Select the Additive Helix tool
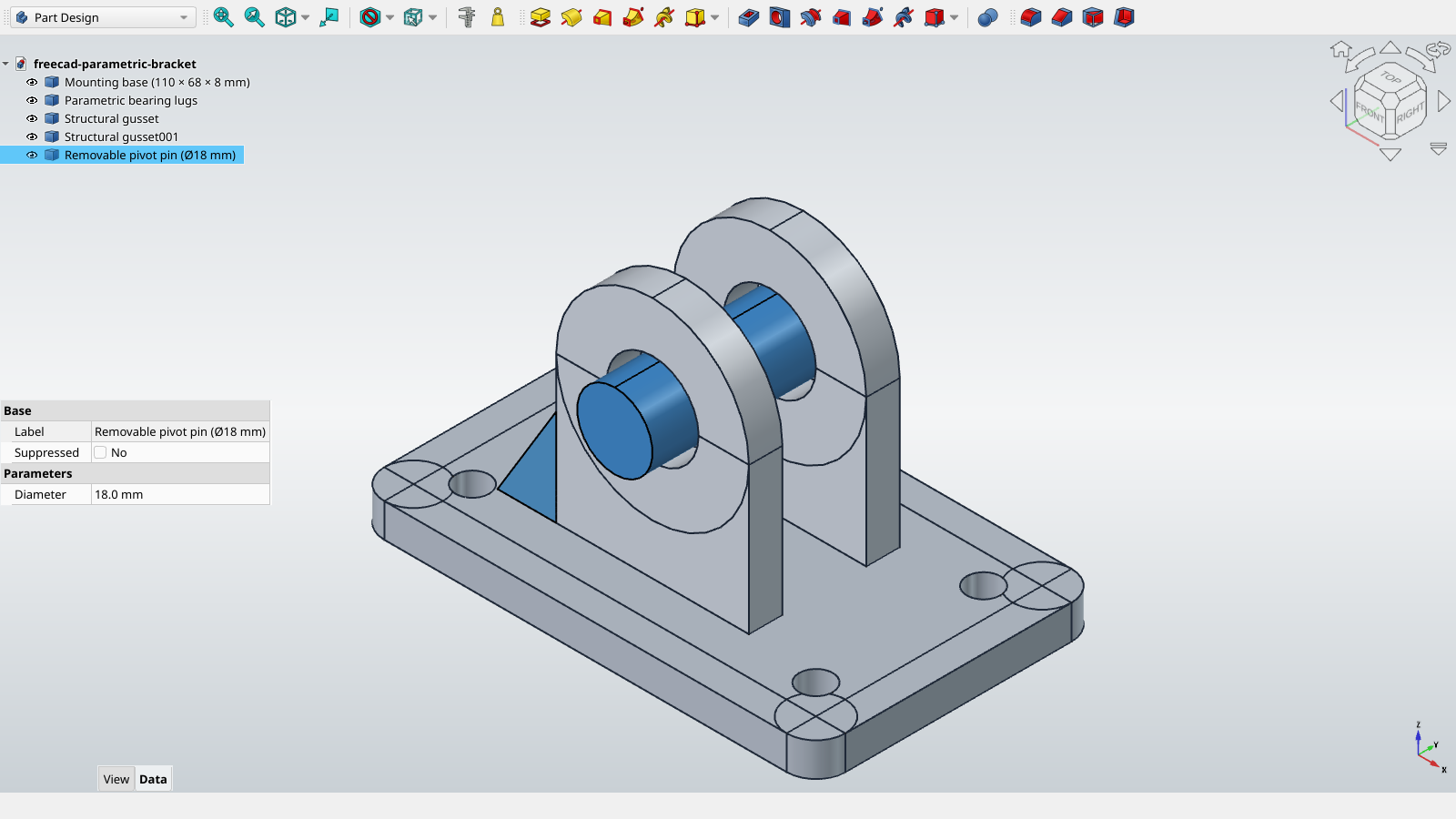The image size is (1456, 819). click(x=664, y=17)
